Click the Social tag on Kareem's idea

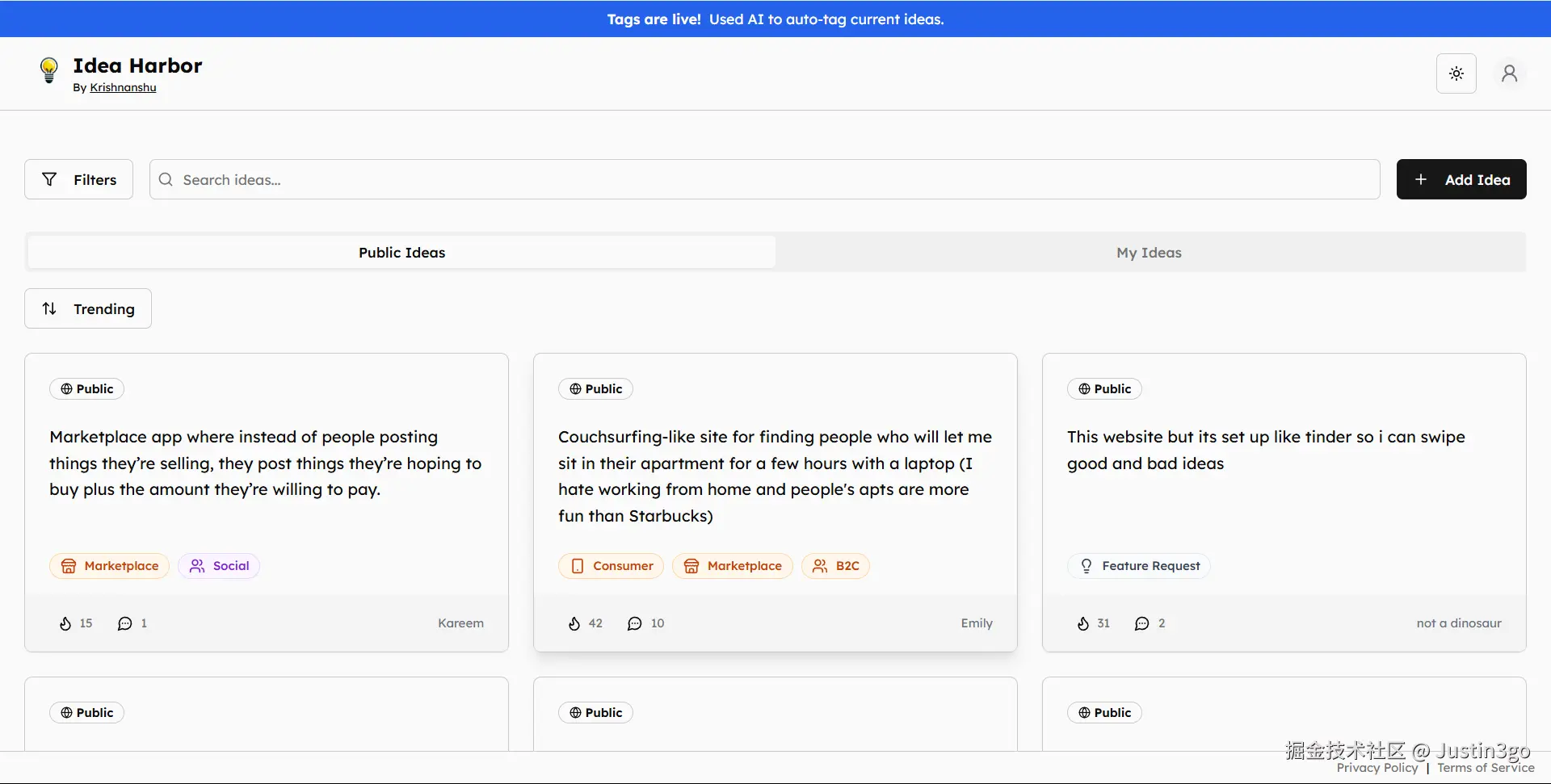coord(219,566)
